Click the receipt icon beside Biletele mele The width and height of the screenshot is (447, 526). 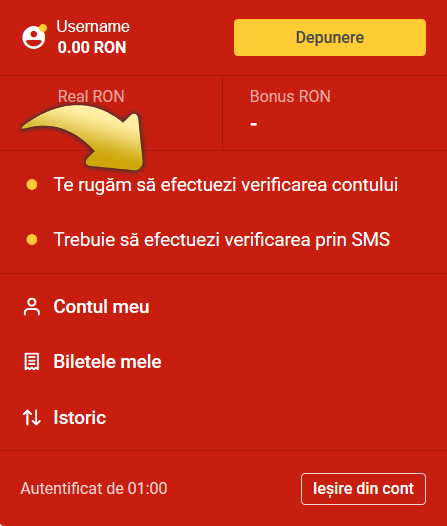click(32, 362)
